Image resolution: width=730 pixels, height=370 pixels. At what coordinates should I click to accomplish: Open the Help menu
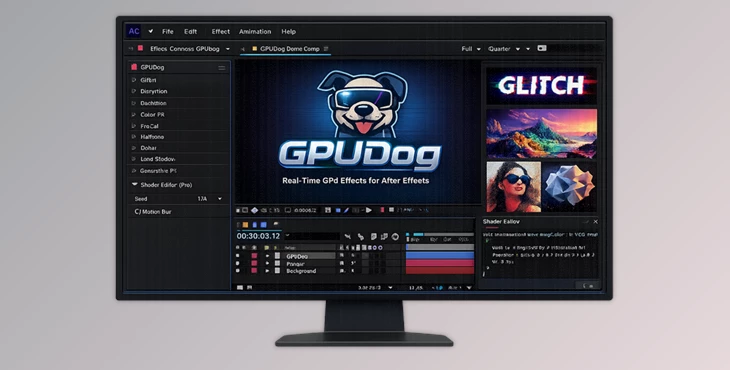coord(288,32)
